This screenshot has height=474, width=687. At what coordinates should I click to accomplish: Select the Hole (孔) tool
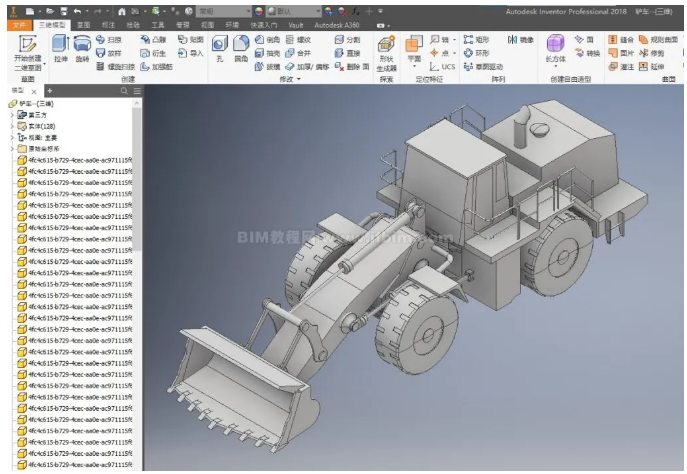[x=220, y=49]
